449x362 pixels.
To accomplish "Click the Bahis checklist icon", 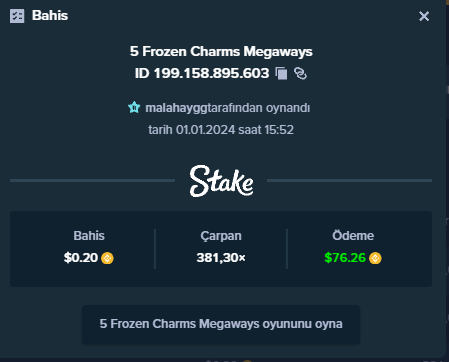I will [17, 16].
